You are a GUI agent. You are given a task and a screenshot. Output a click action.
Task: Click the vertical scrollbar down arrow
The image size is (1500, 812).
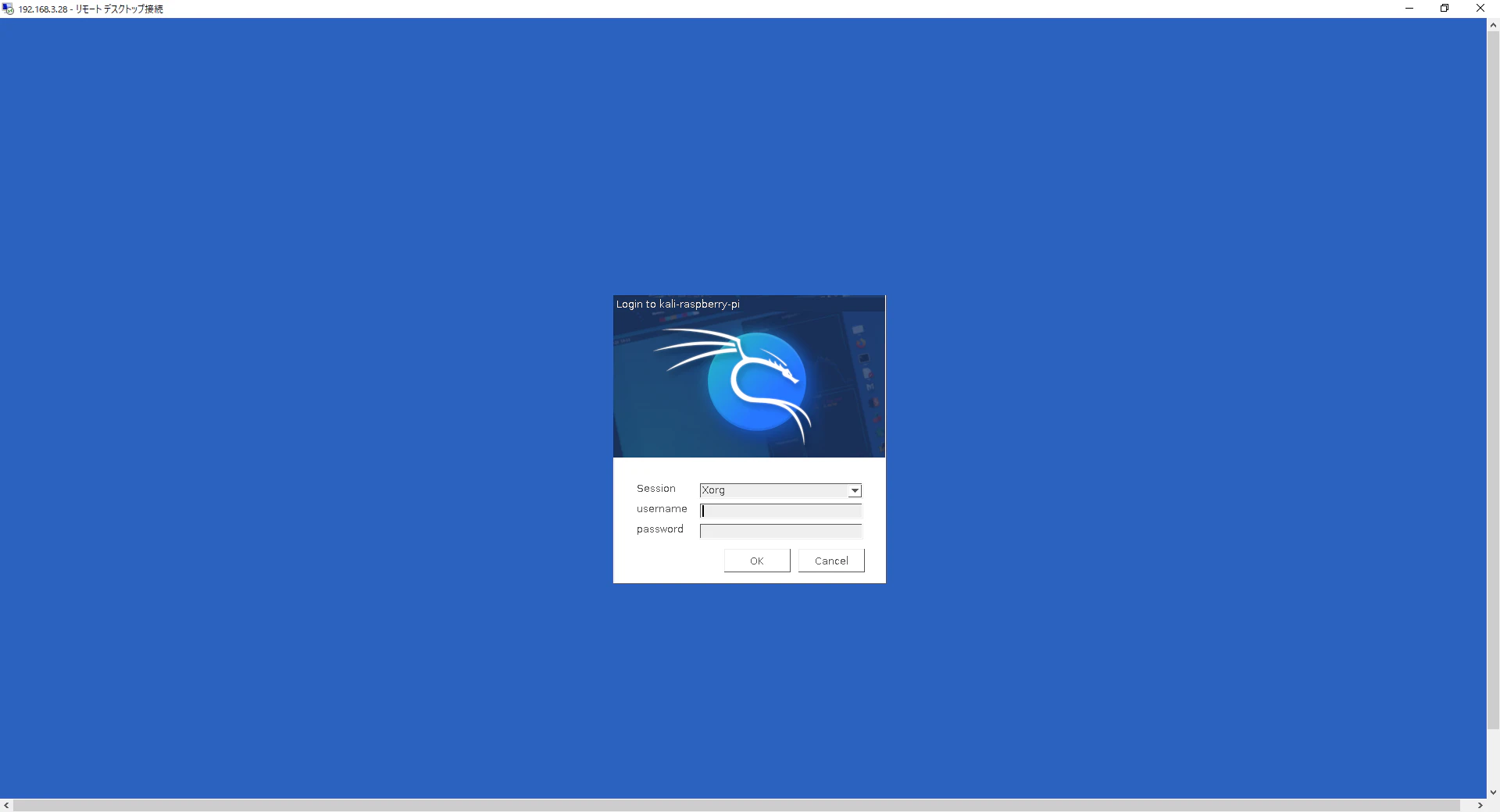[x=1493, y=792]
